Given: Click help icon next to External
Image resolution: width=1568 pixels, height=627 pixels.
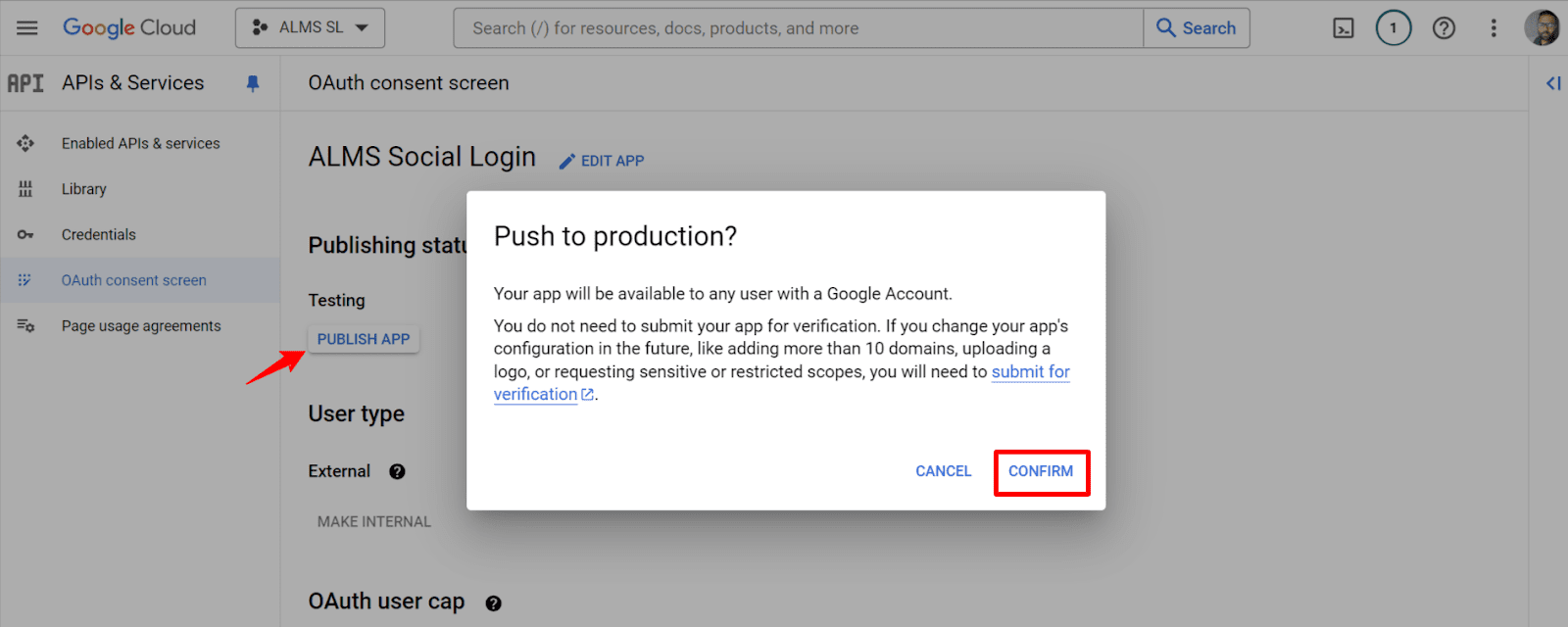Looking at the screenshot, I should tap(397, 471).
